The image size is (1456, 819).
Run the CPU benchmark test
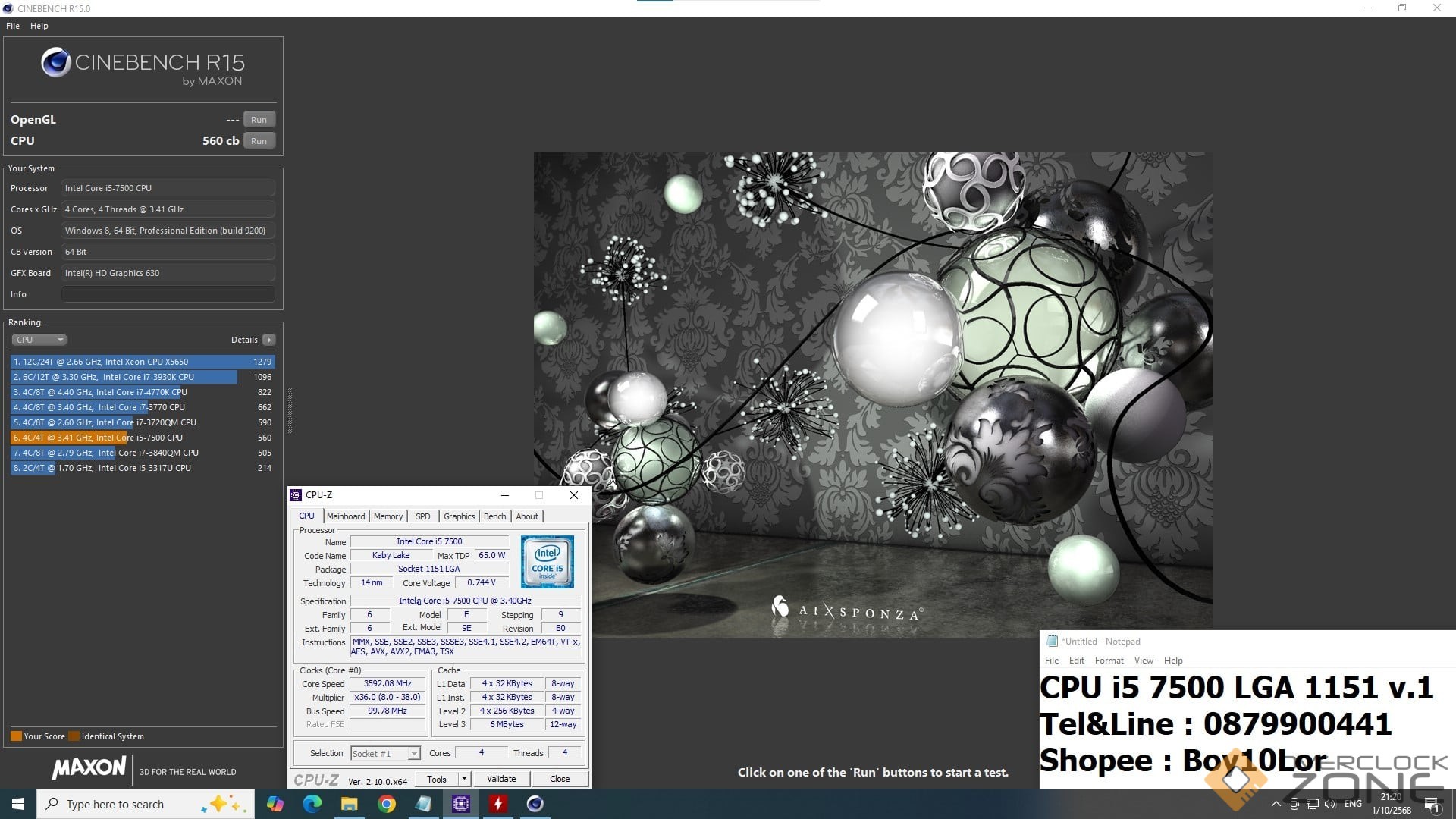click(x=259, y=141)
